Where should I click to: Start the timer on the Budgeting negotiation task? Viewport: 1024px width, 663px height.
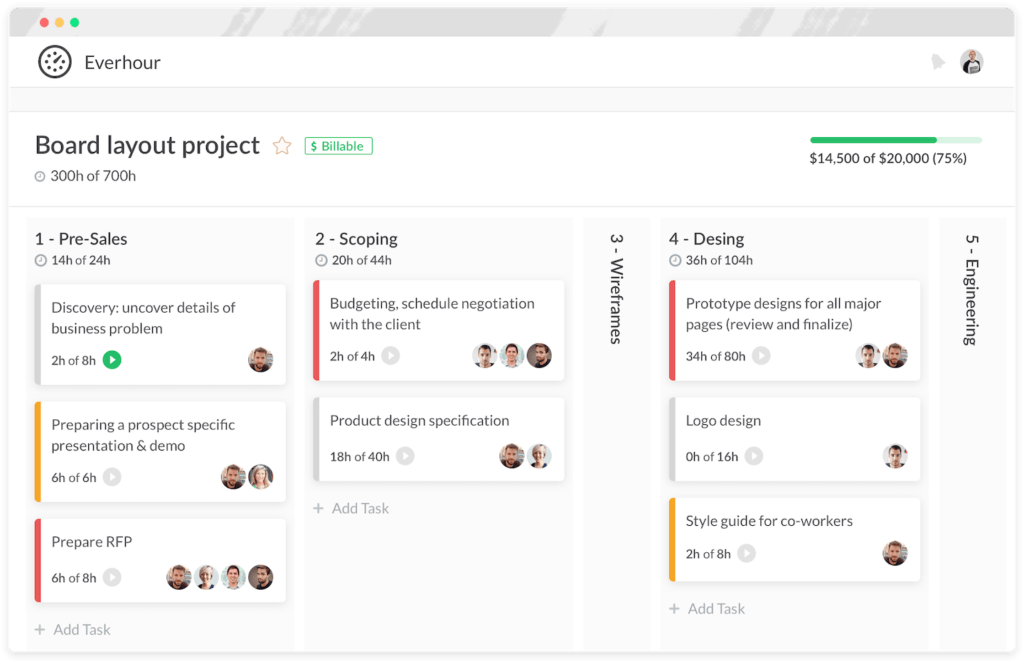[x=390, y=355]
